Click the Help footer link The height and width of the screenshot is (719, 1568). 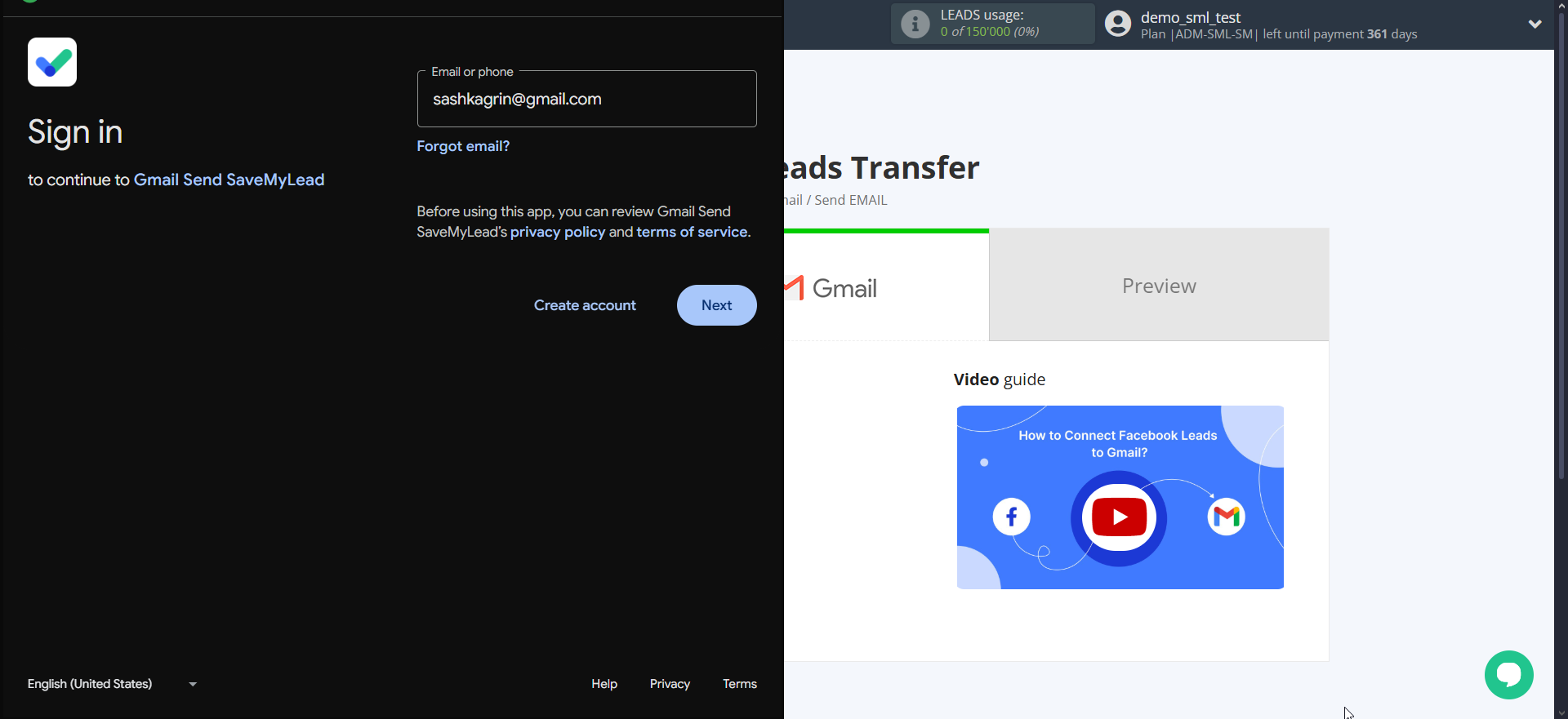tap(604, 684)
